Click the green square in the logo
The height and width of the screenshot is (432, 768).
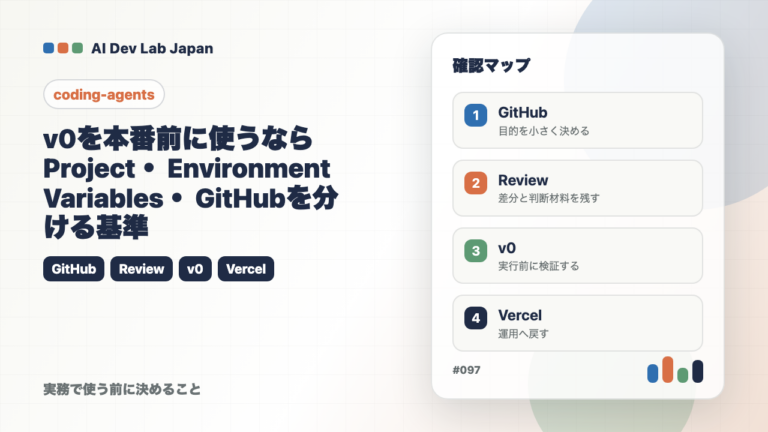point(77,48)
